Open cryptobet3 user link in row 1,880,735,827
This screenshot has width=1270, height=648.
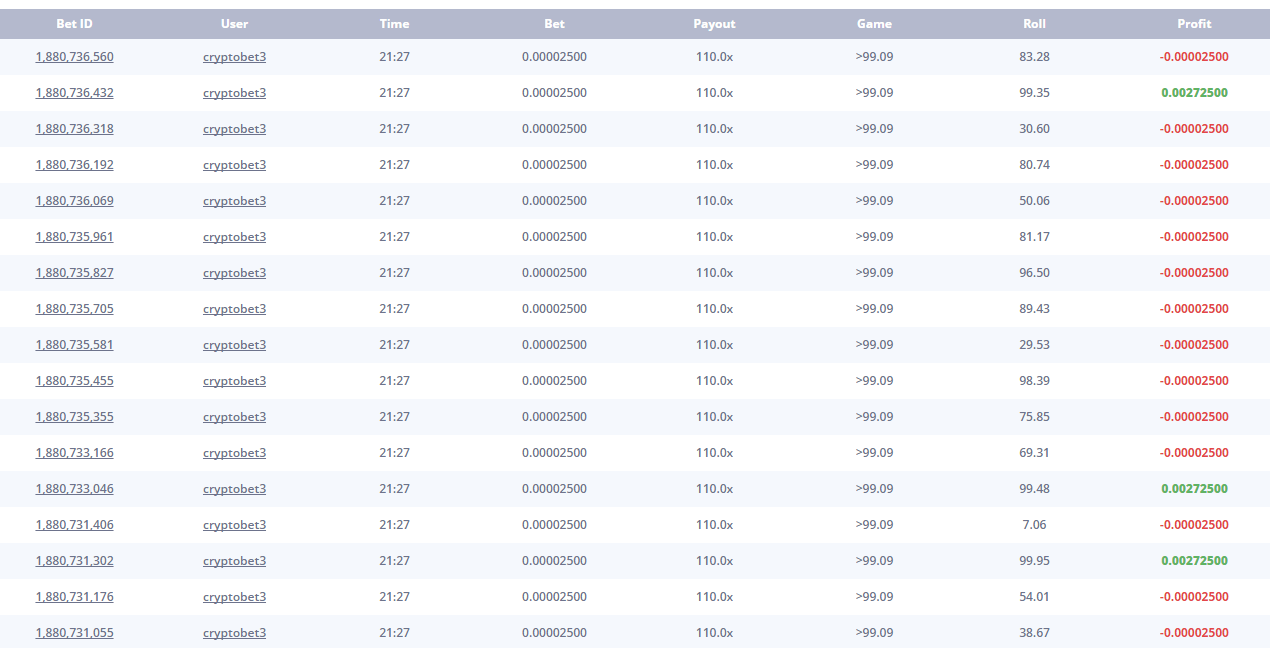[x=234, y=273]
